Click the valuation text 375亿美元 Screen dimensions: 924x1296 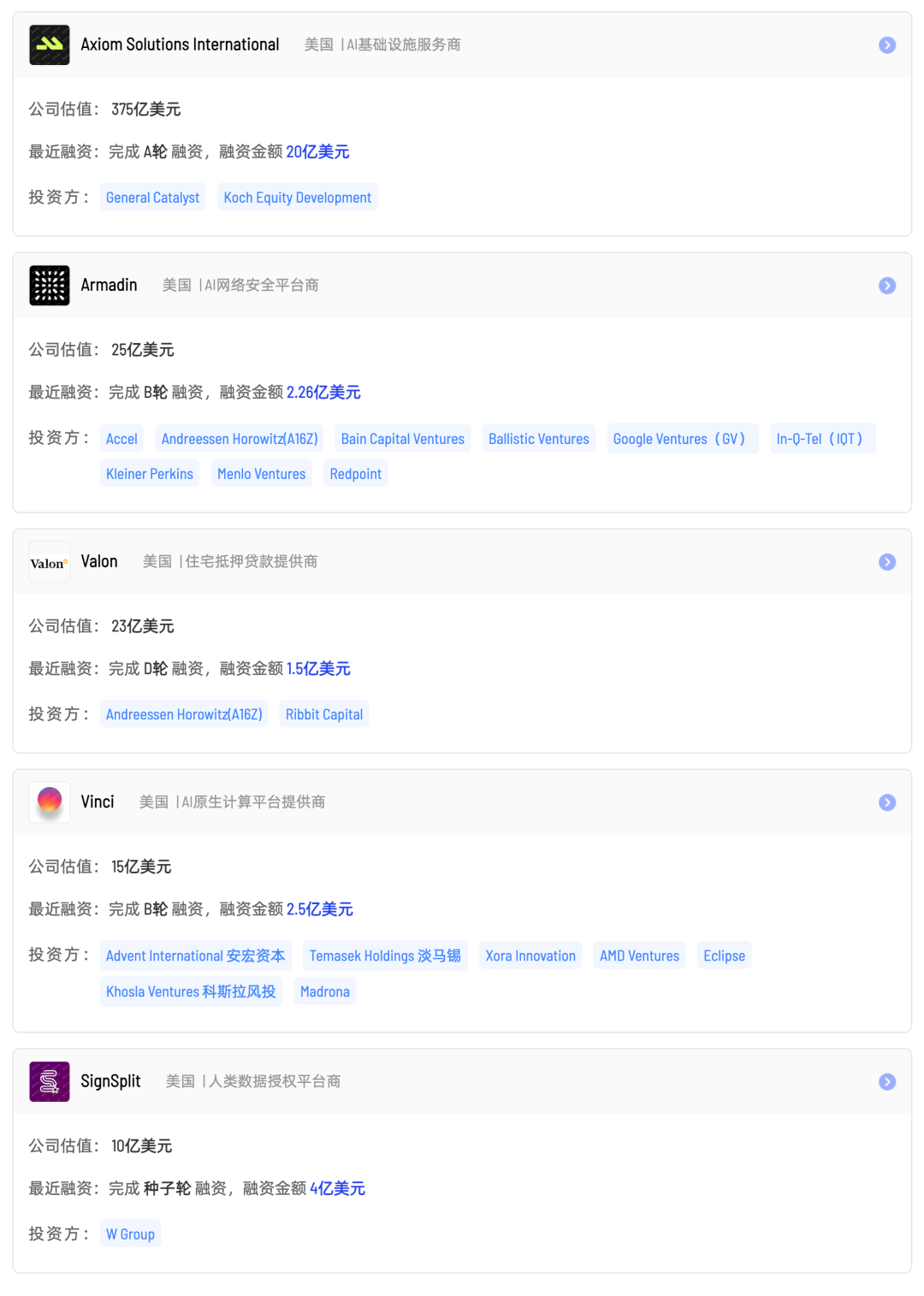146,109
